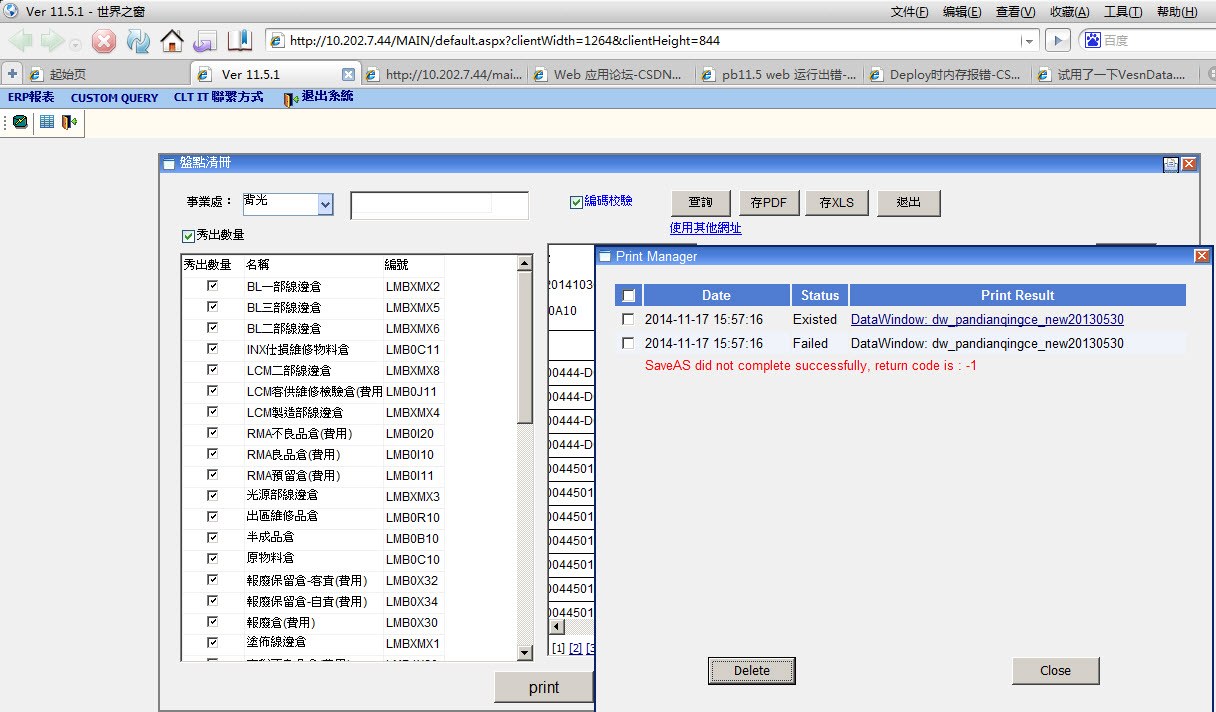This screenshot has height=712, width=1216.
Task: Uncheck the BL一部線邊倉 row checkbox
Action: (x=212, y=286)
